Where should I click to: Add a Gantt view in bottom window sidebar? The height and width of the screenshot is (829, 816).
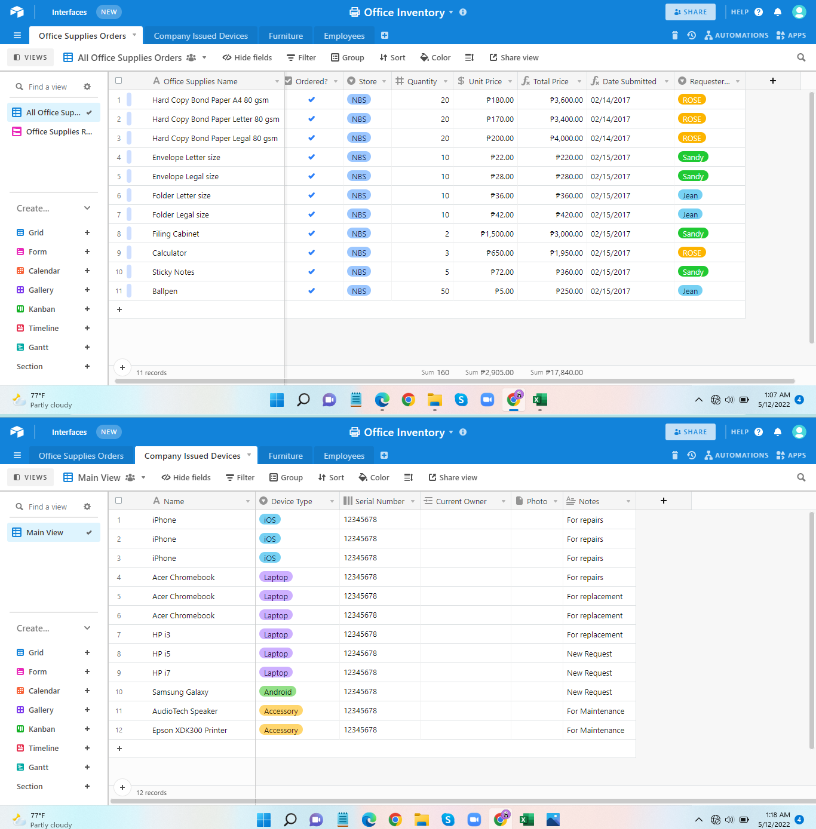pos(87,767)
